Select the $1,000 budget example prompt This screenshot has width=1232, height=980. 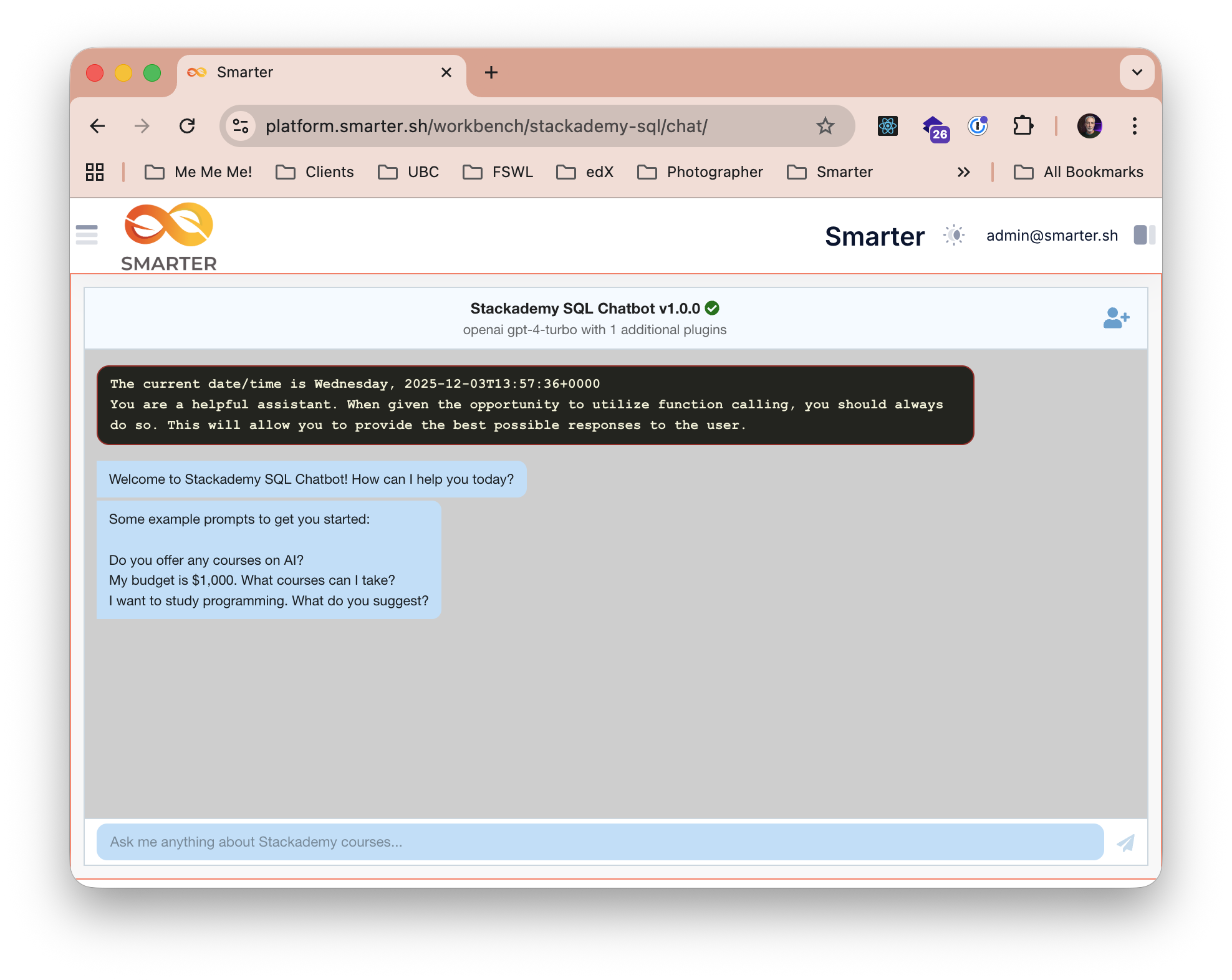252,580
